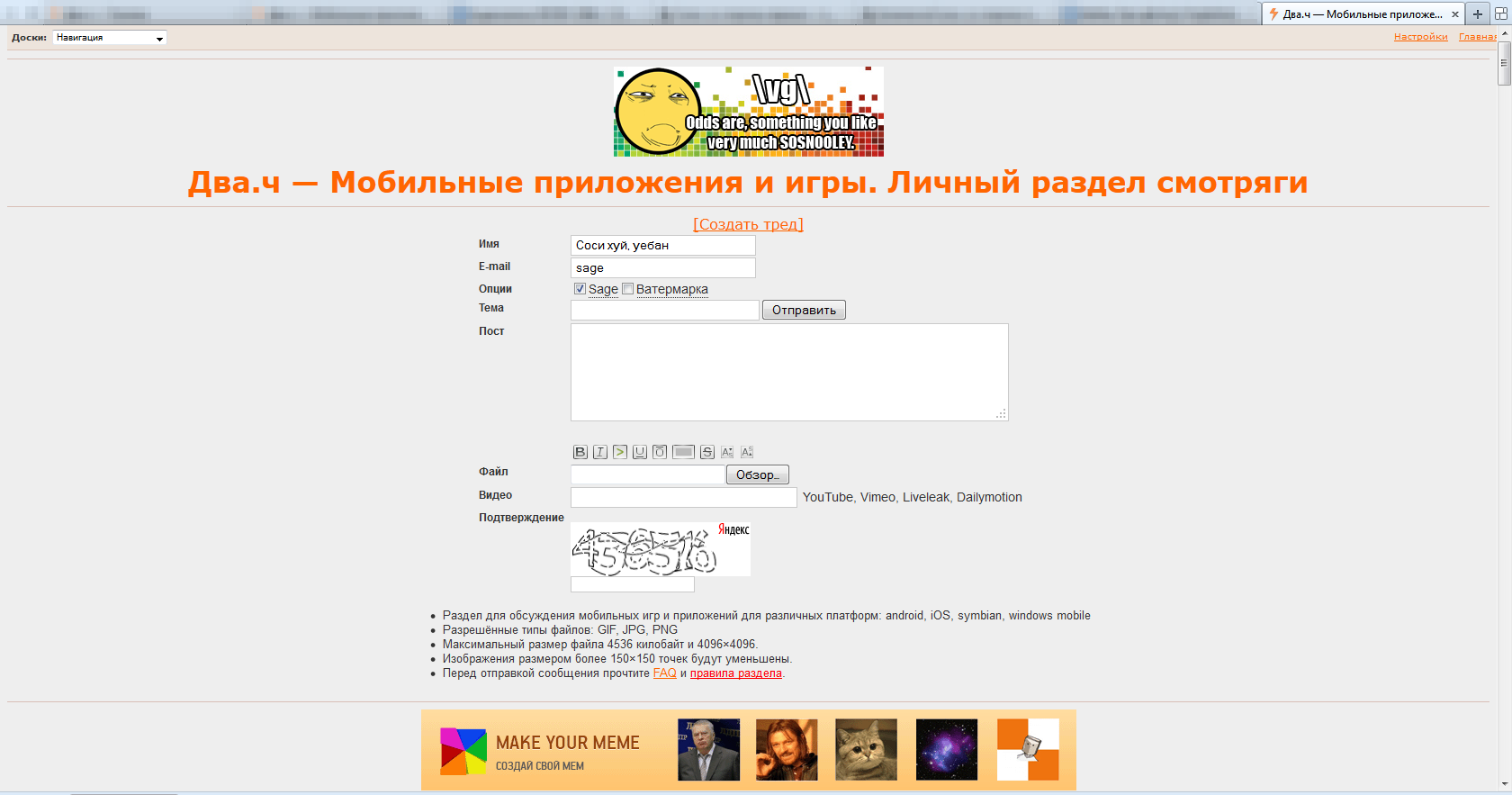Click inside the Пост message textarea
1512x795 pixels.
pos(789,372)
